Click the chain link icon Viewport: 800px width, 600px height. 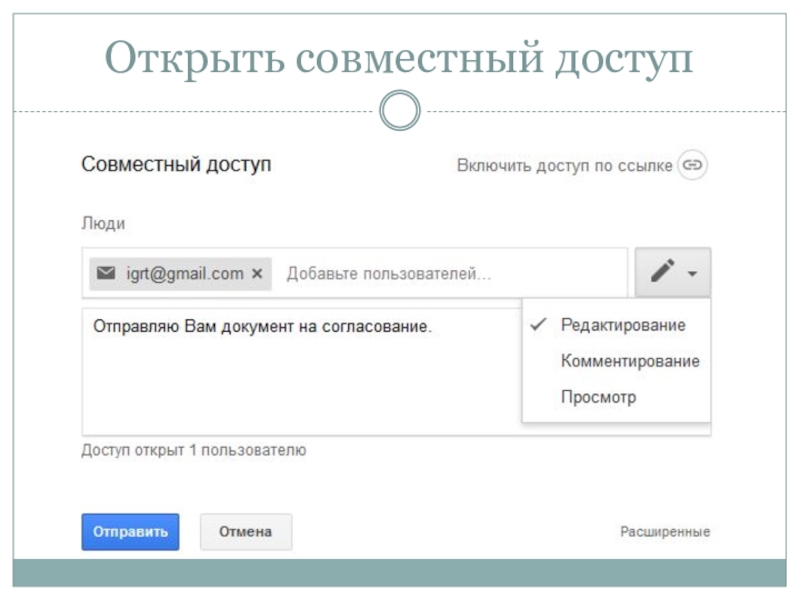click(692, 166)
